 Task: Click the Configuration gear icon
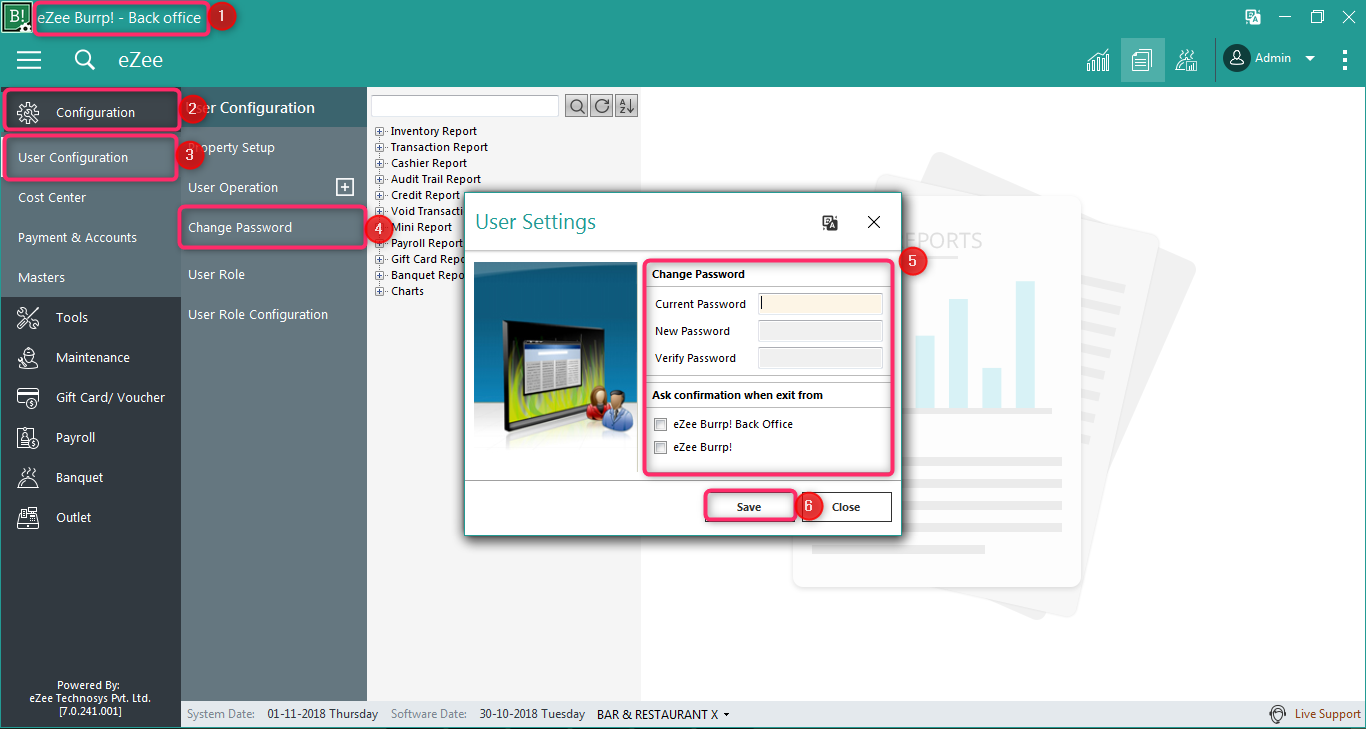click(28, 112)
